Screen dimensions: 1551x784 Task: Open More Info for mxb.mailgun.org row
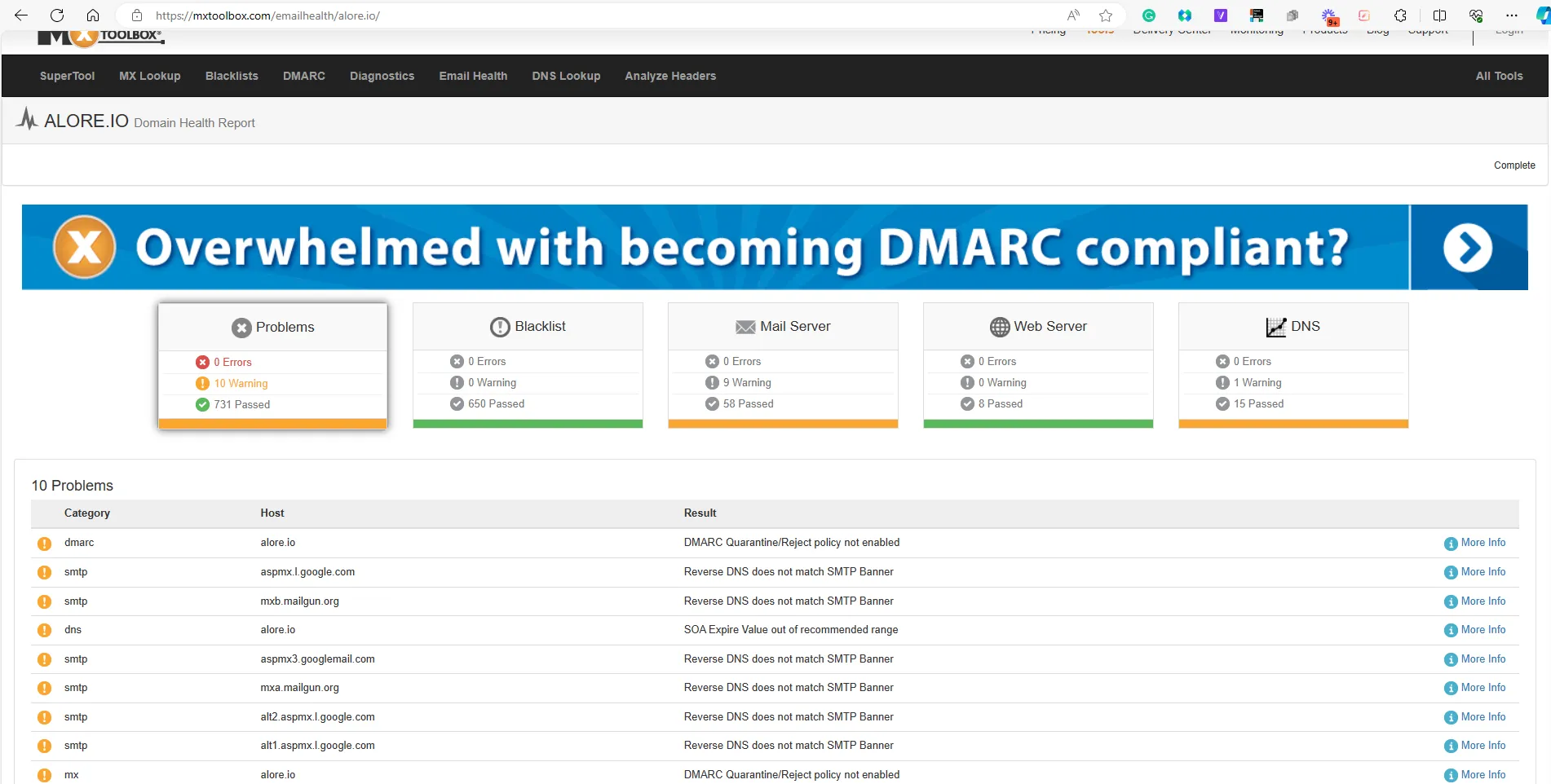(1475, 601)
